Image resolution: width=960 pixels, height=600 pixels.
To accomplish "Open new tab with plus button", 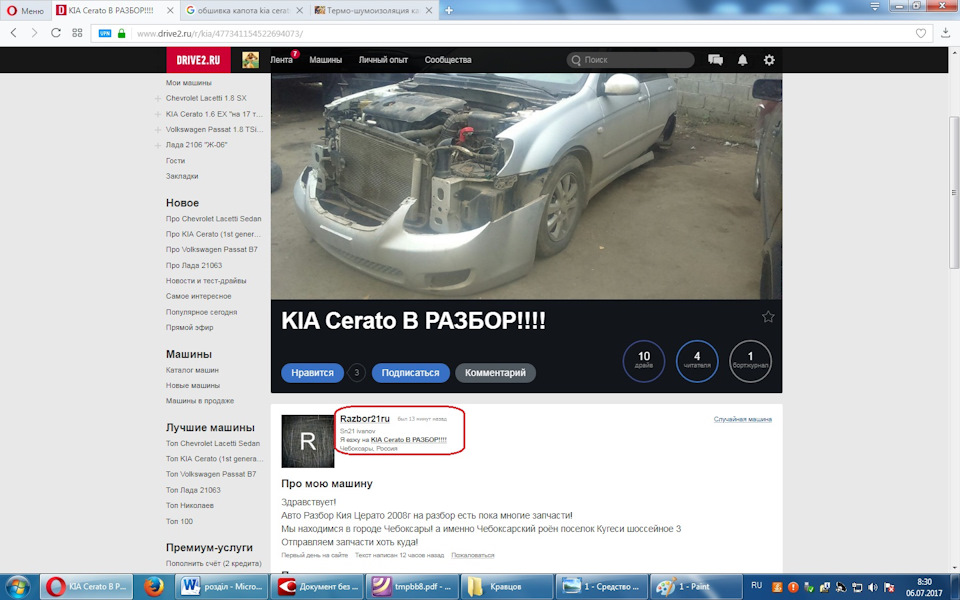I will click(449, 10).
